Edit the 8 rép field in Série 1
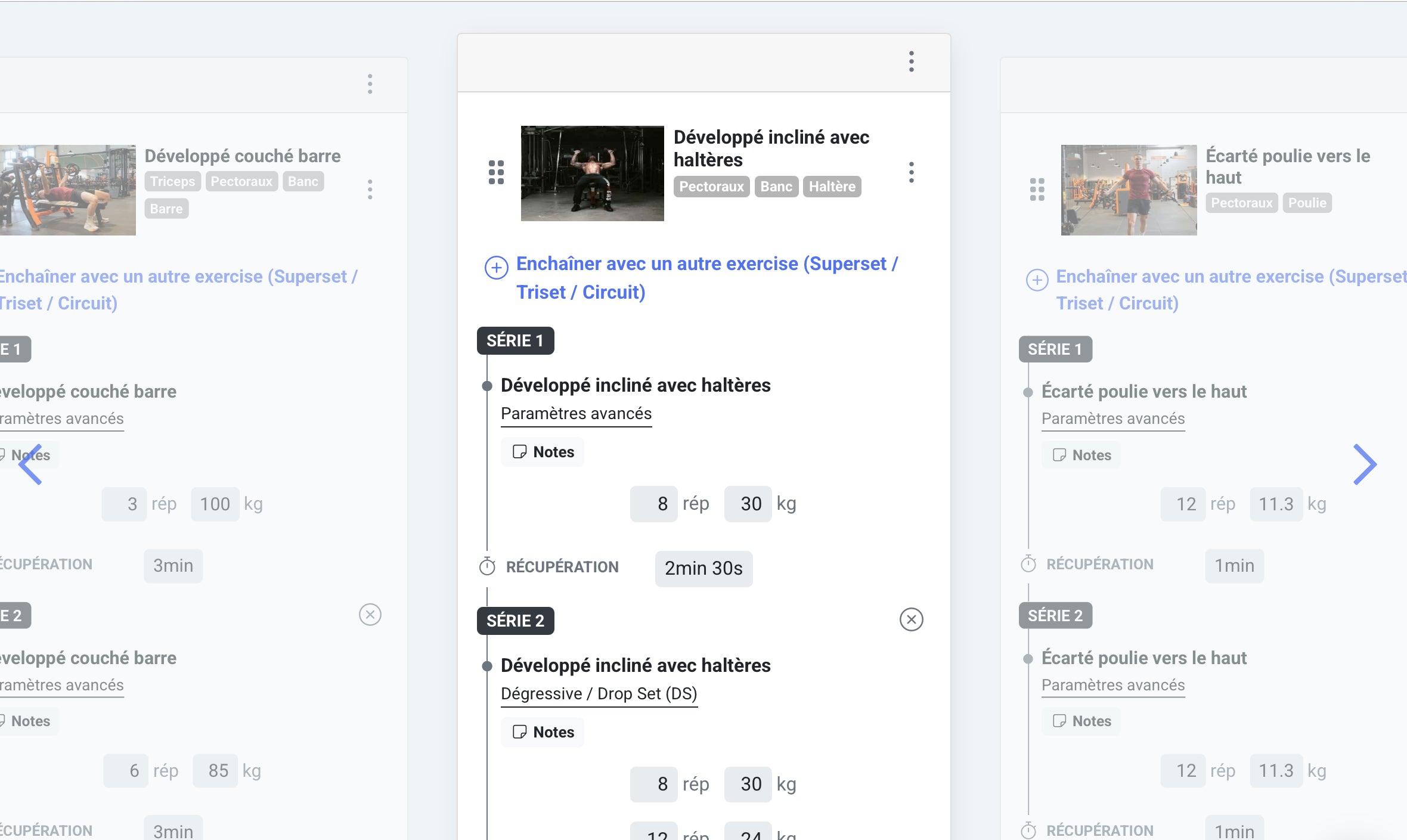The width and height of the screenshot is (1407, 840). tap(653, 504)
